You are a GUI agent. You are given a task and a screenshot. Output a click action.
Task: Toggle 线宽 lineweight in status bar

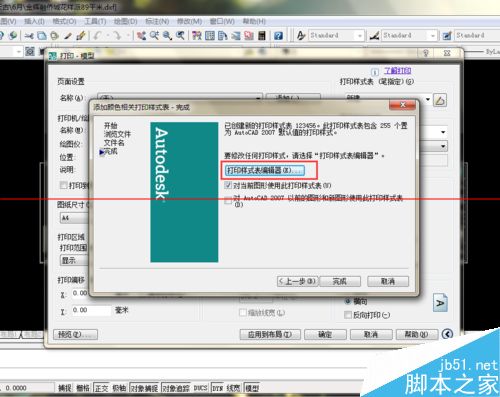[x=233, y=388]
